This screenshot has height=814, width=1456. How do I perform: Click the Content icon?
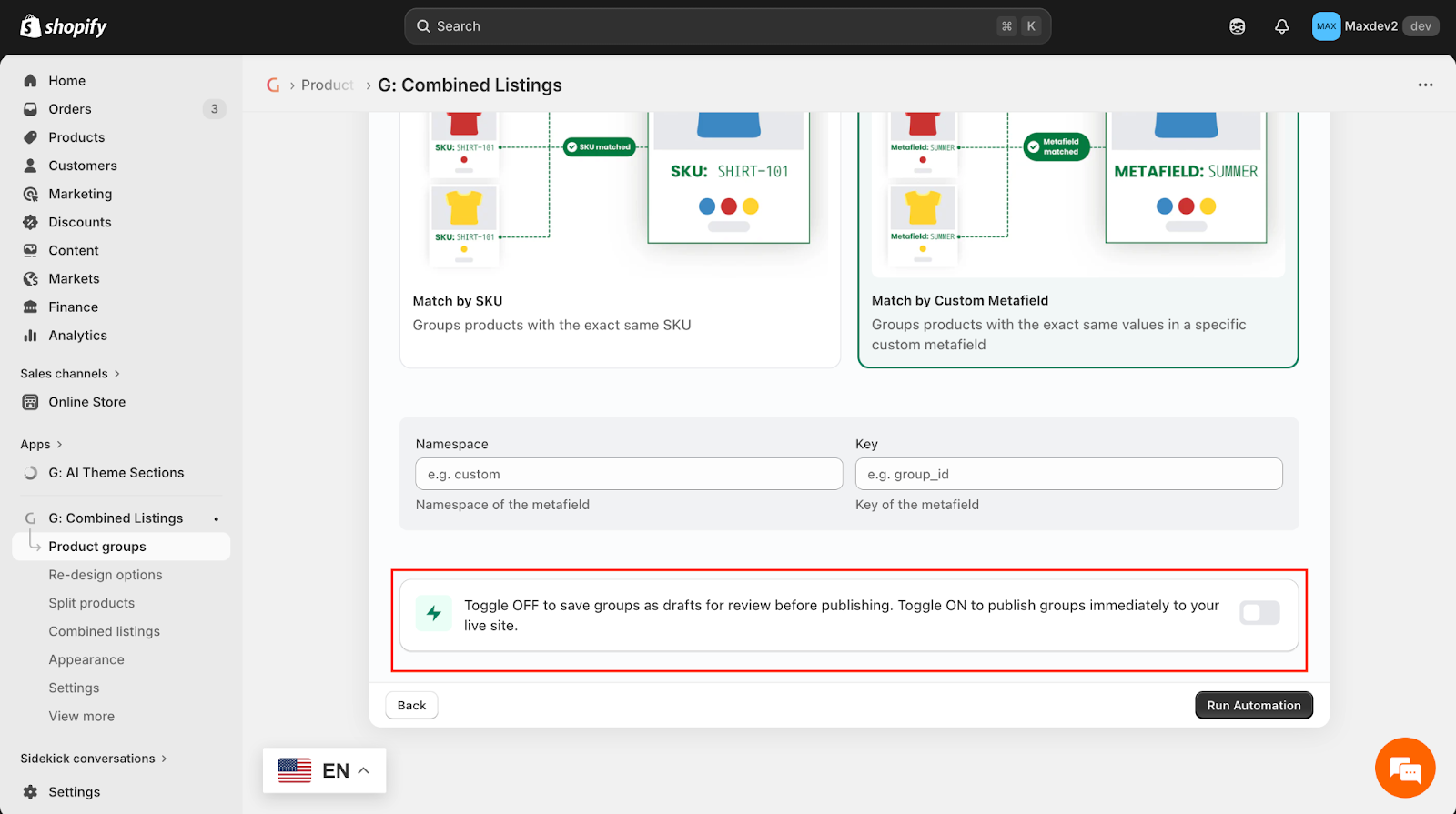[30, 250]
